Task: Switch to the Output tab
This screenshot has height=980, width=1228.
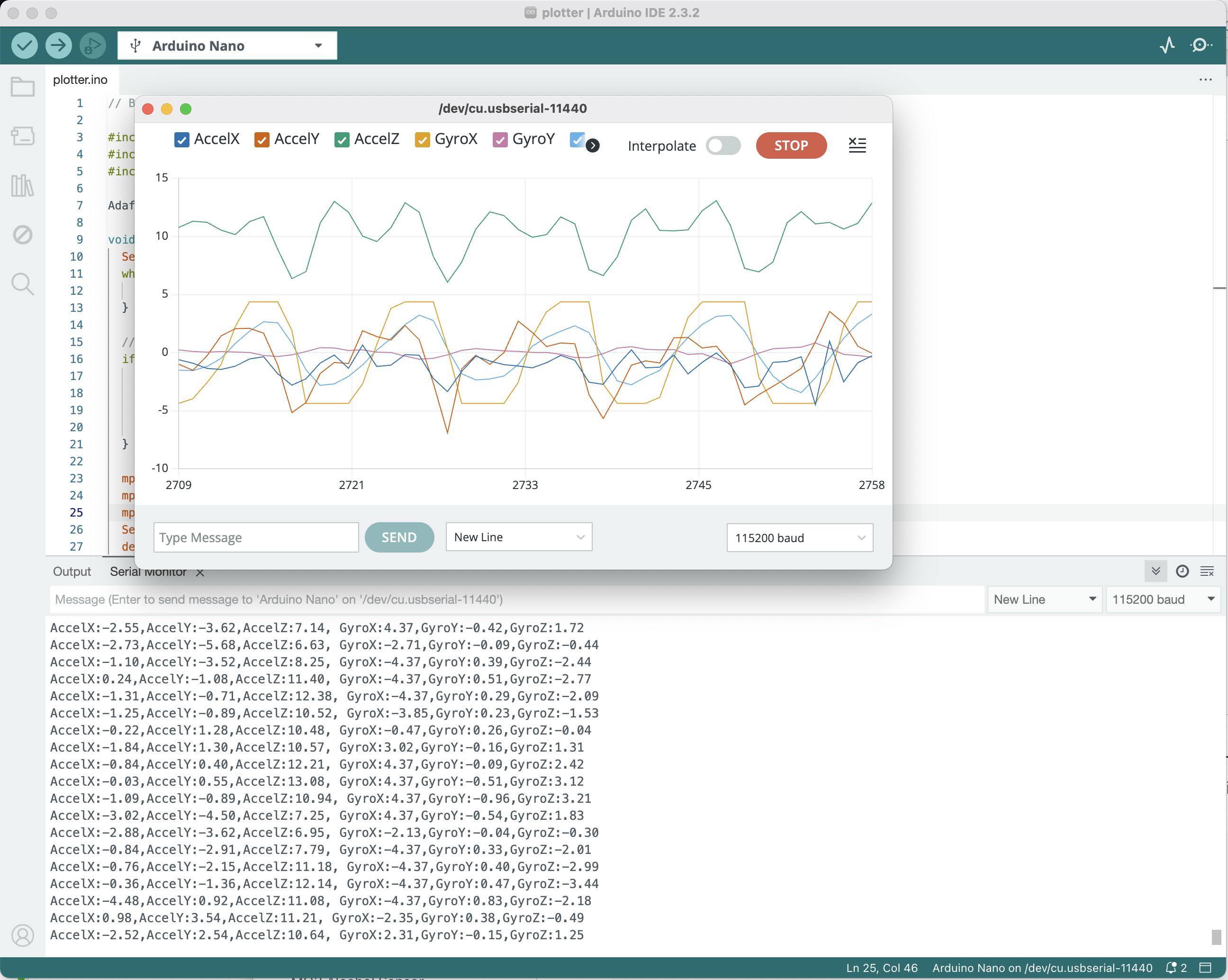Action: pyautogui.click(x=72, y=572)
